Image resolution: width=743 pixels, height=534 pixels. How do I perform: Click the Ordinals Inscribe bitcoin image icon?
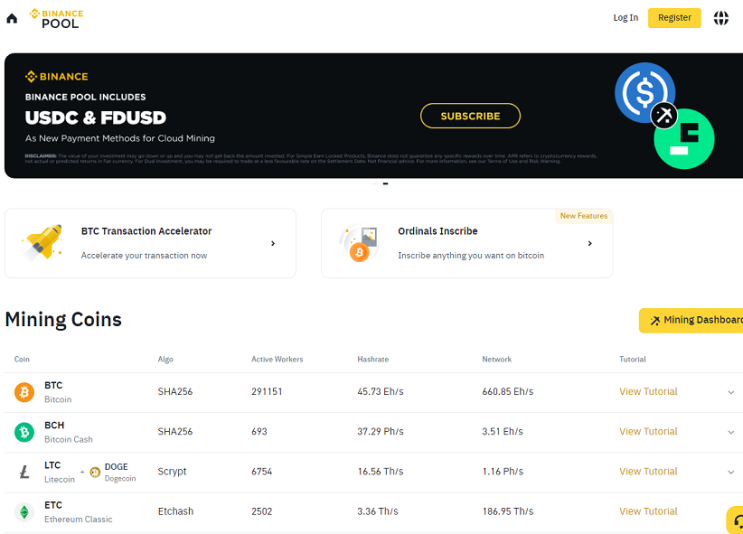(359, 244)
